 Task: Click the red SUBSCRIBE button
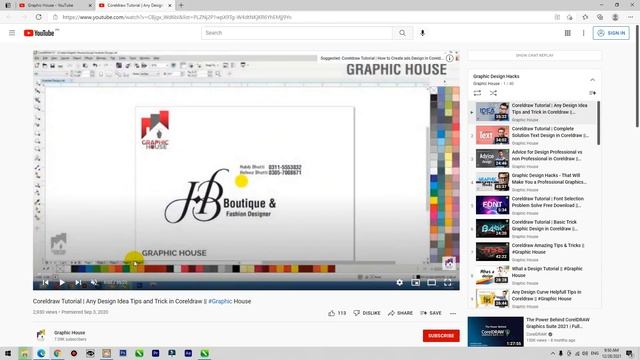coord(441,336)
